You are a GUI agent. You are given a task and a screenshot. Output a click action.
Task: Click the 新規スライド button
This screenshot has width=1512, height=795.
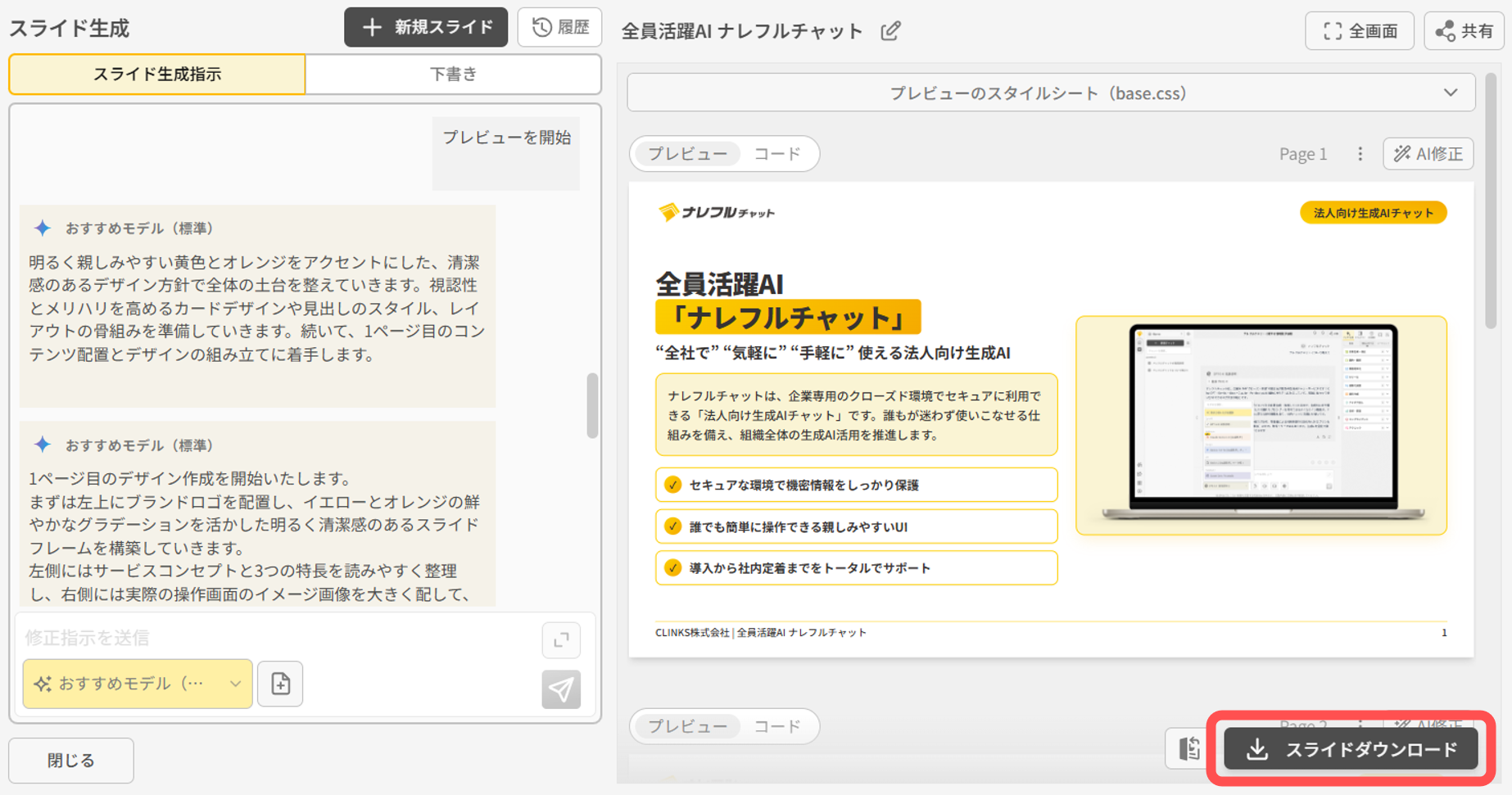point(426,28)
